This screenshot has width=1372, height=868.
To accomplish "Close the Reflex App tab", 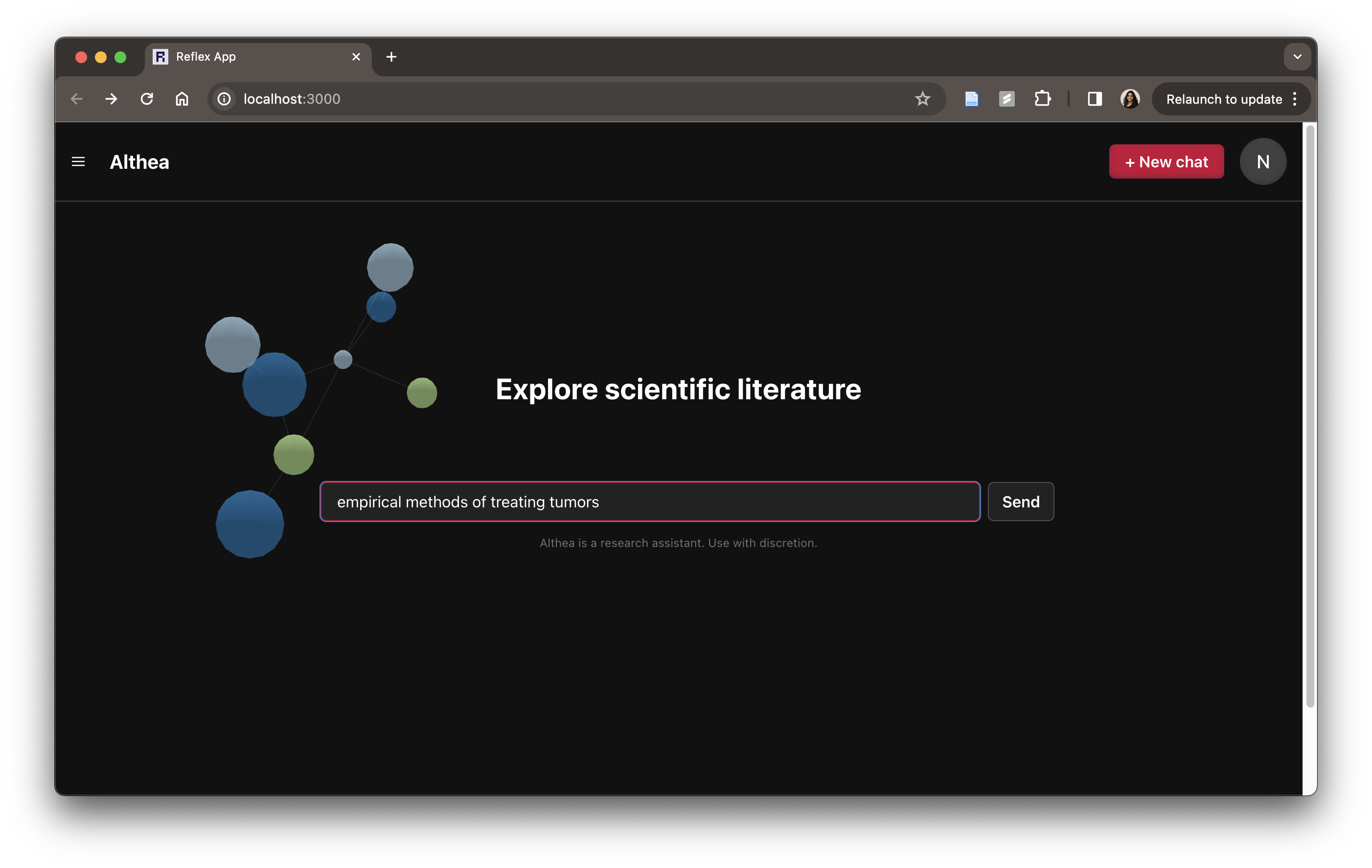I will [356, 57].
